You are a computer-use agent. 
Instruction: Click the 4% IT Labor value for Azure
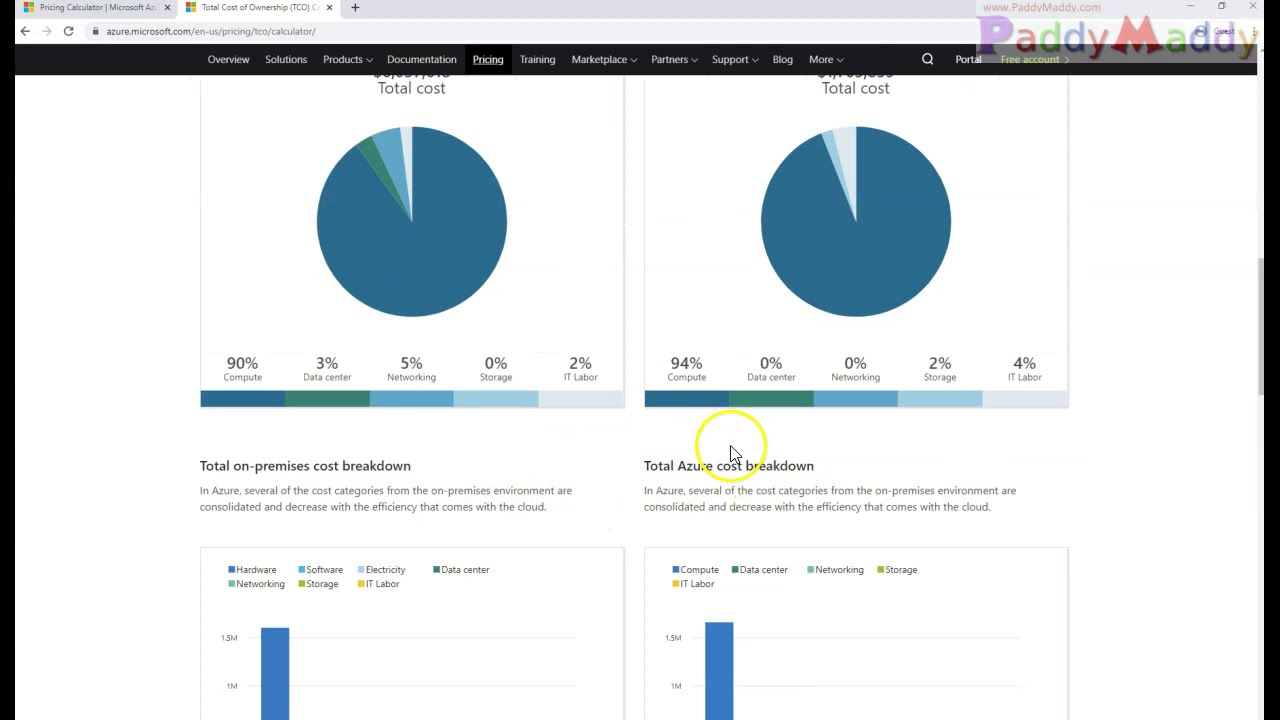point(1024,363)
